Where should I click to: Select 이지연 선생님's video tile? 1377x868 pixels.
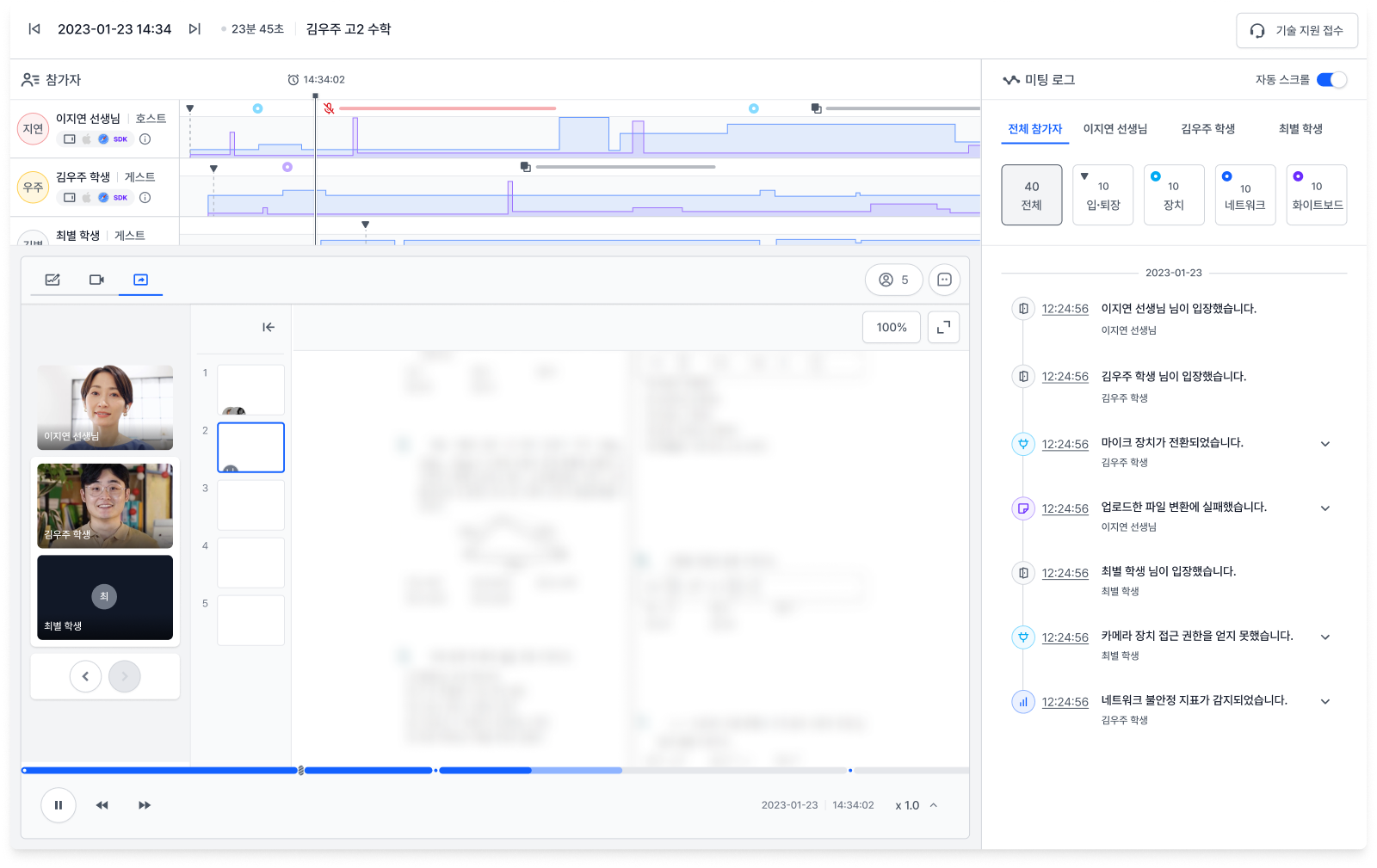[105, 408]
